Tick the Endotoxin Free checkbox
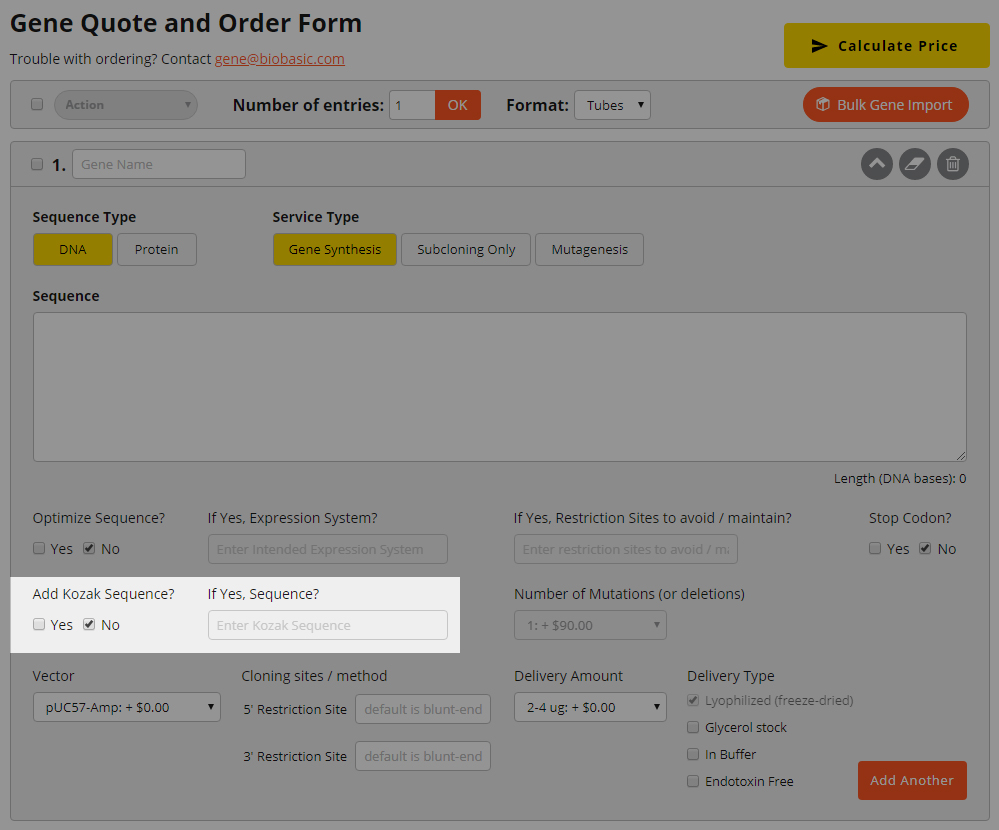The image size is (999, 830). (x=693, y=782)
